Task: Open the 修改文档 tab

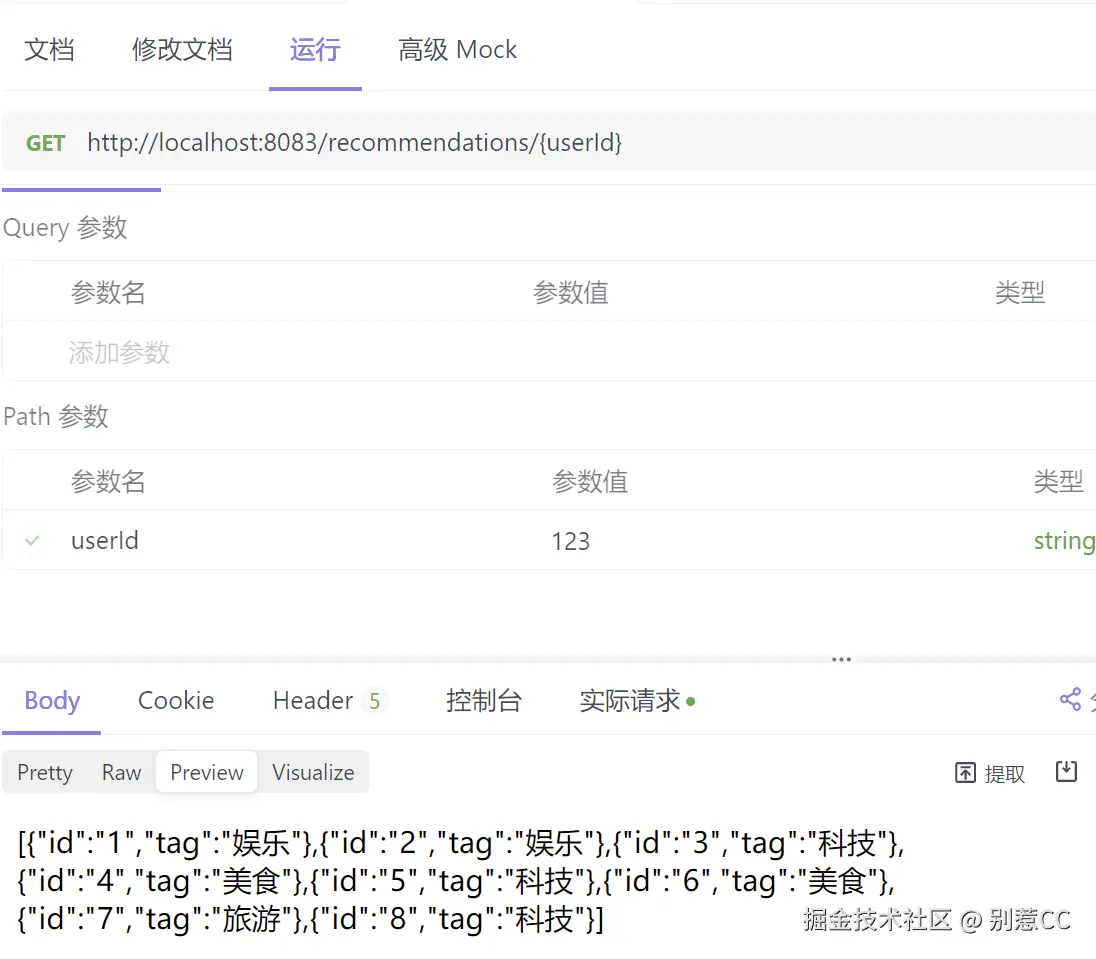Action: pyautogui.click(x=182, y=50)
